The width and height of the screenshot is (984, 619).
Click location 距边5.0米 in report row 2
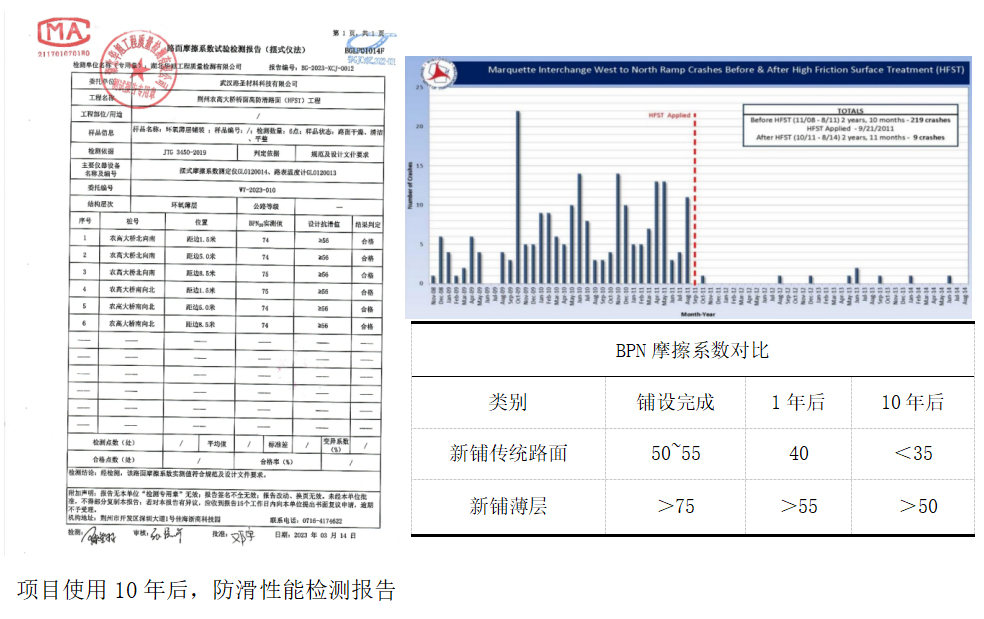coord(201,256)
